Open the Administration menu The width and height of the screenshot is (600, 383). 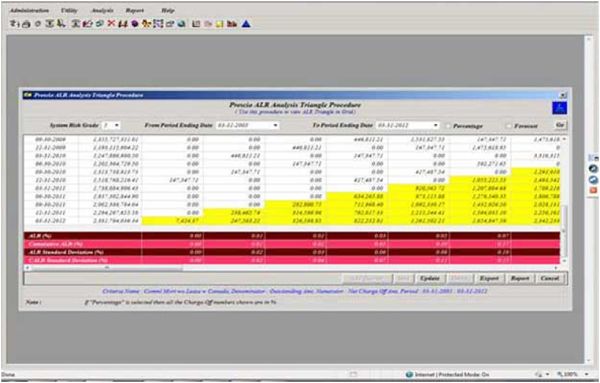tap(29, 10)
